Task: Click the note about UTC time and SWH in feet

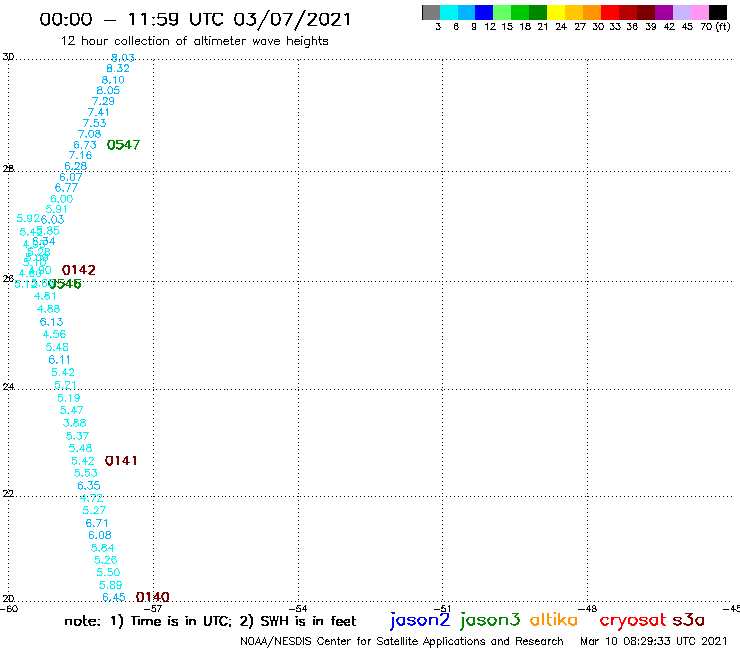Action: tap(210, 621)
